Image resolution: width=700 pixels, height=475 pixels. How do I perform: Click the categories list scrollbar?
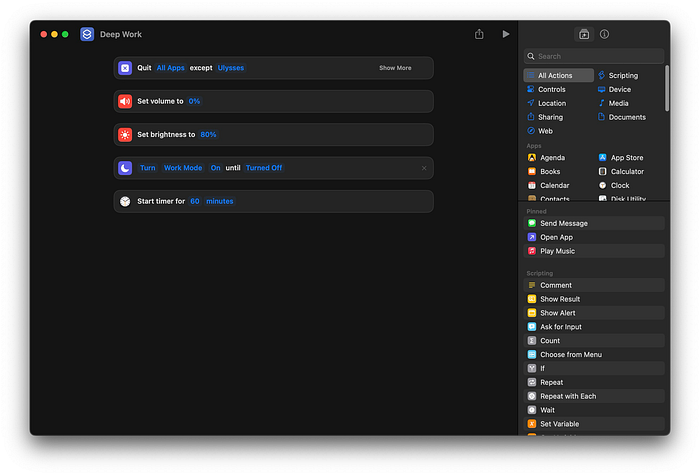click(667, 88)
